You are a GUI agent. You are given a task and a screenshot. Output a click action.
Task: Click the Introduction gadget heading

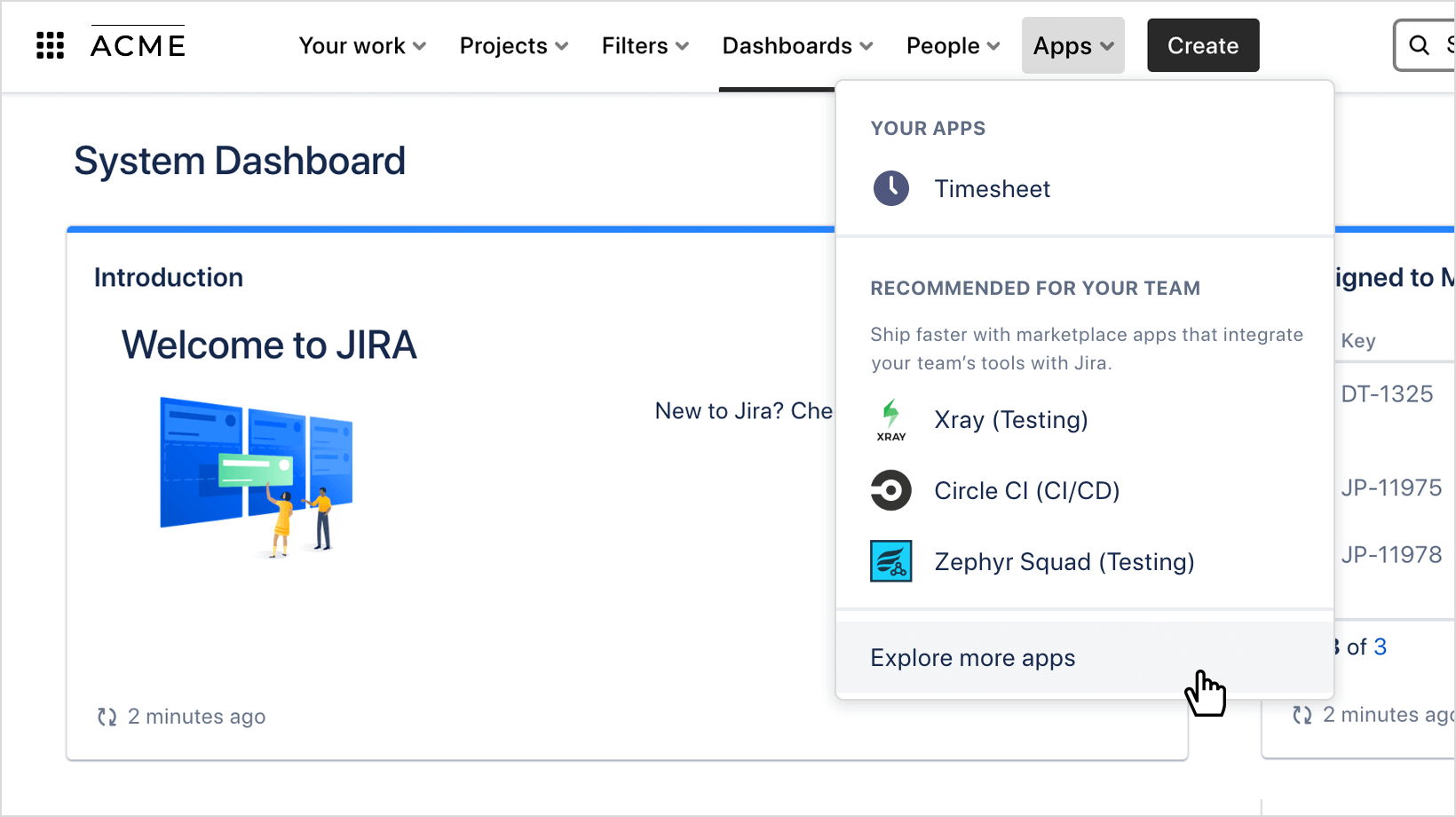tap(169, 278)
